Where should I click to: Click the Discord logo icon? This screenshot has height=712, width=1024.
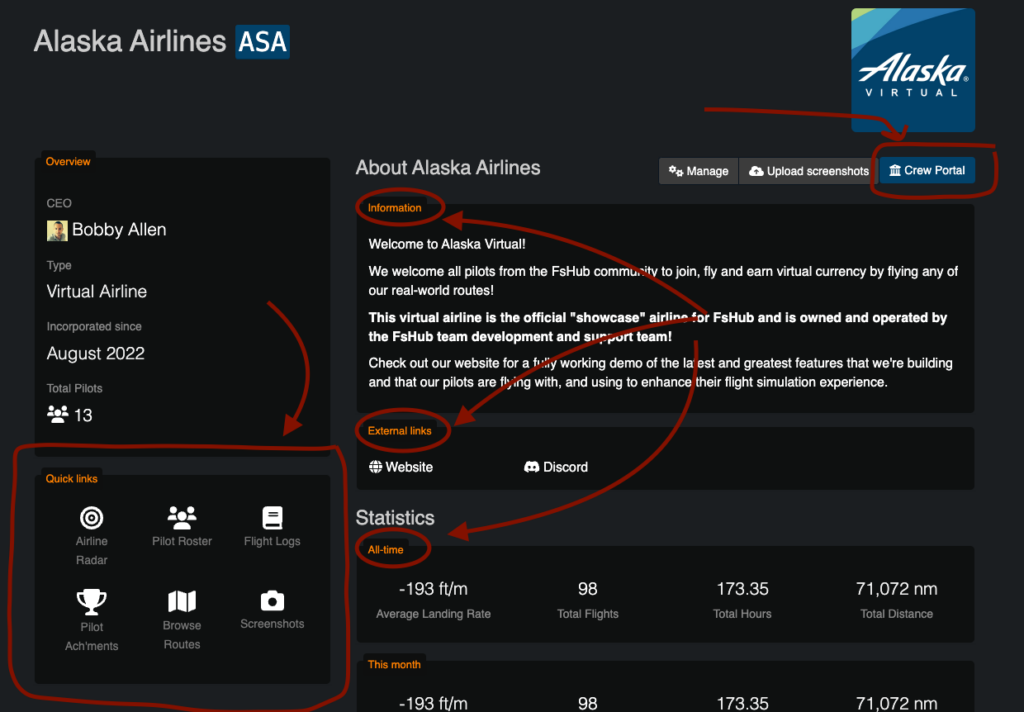tap(532, 467)
